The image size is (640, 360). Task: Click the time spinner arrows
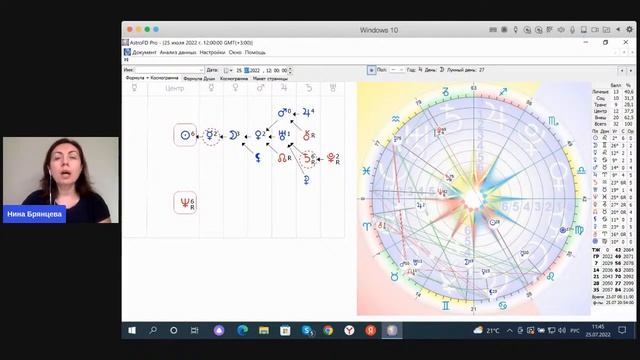point(290,70)
